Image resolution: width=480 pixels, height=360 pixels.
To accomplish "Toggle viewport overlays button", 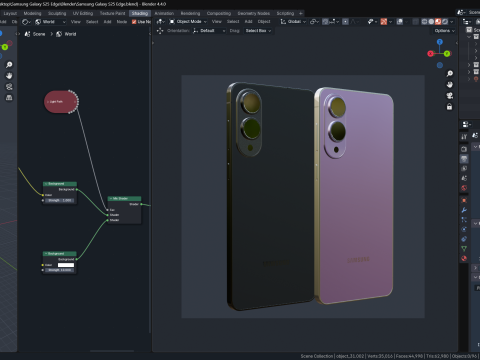I will click(399, 21).
